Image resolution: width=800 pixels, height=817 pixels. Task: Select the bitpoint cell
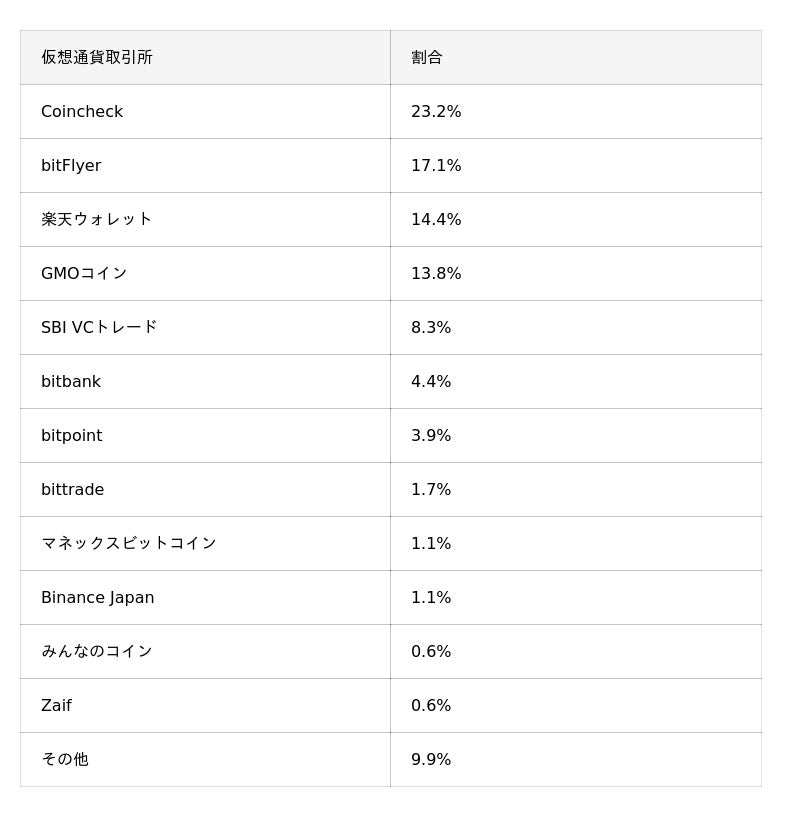pyautogui.click(x=72, y=436)
